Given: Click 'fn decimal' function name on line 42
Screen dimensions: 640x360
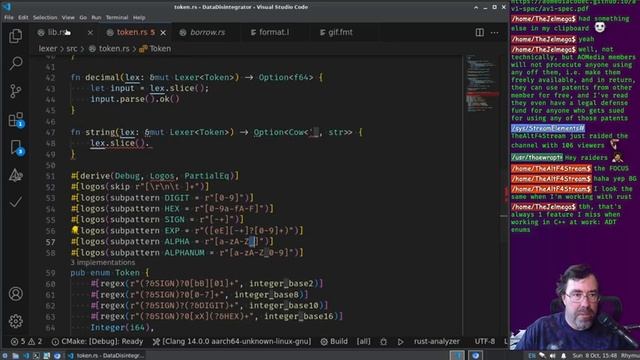Looking at the screenshot, I should 102,78.
